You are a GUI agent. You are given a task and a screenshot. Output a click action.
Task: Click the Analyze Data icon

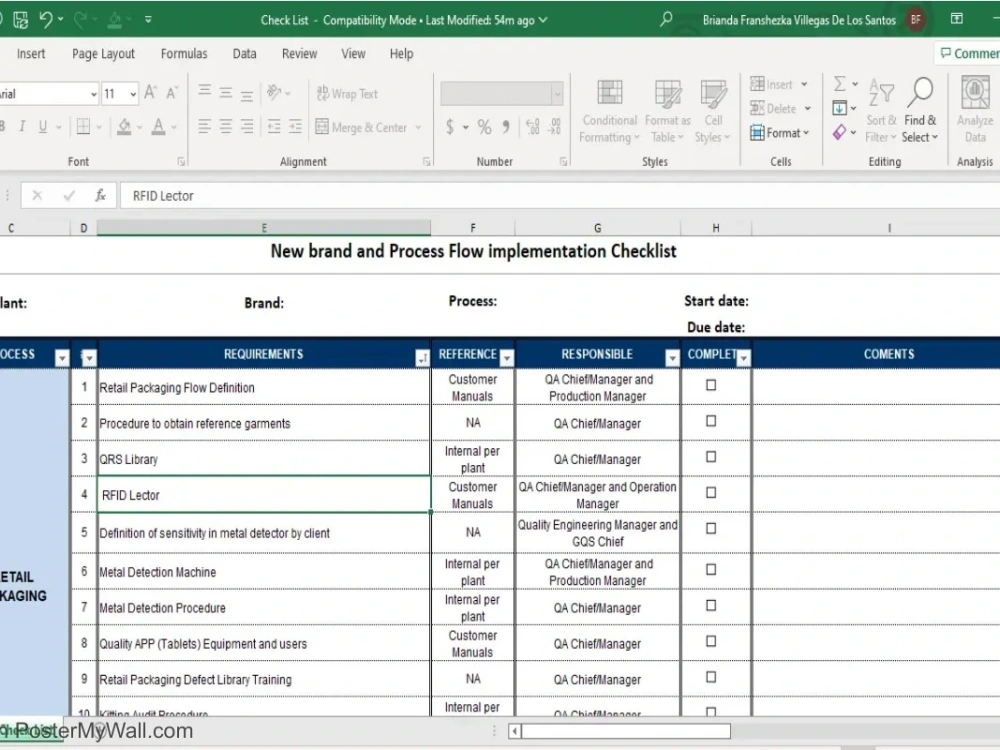(x=974, y=94)
